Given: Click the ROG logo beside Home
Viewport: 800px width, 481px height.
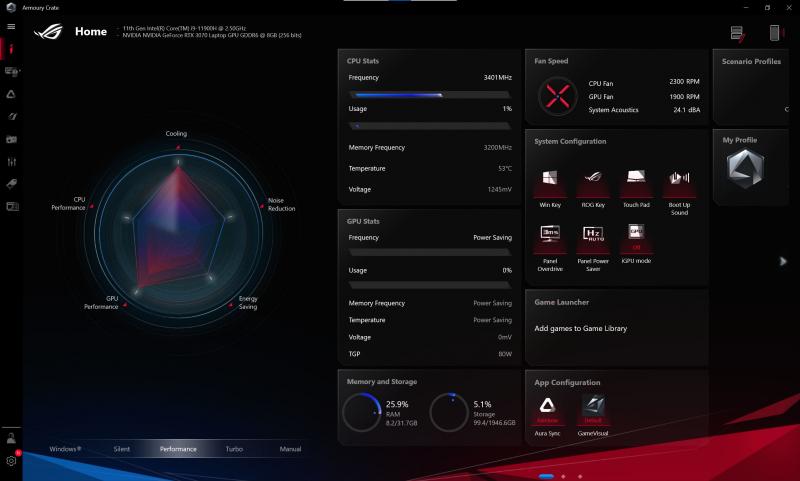Looking at the screenshot, I should 48,32.
